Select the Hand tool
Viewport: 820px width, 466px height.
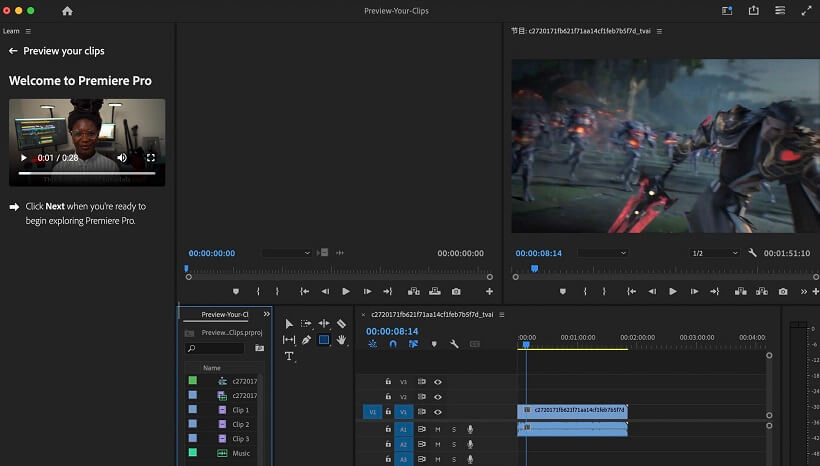341,340
